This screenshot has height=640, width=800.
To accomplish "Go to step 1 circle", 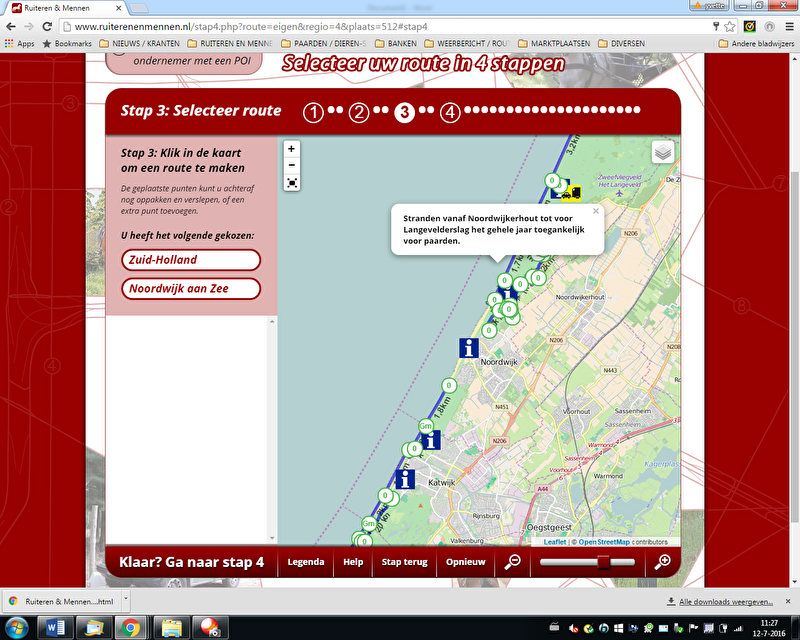I will point(314,112).
